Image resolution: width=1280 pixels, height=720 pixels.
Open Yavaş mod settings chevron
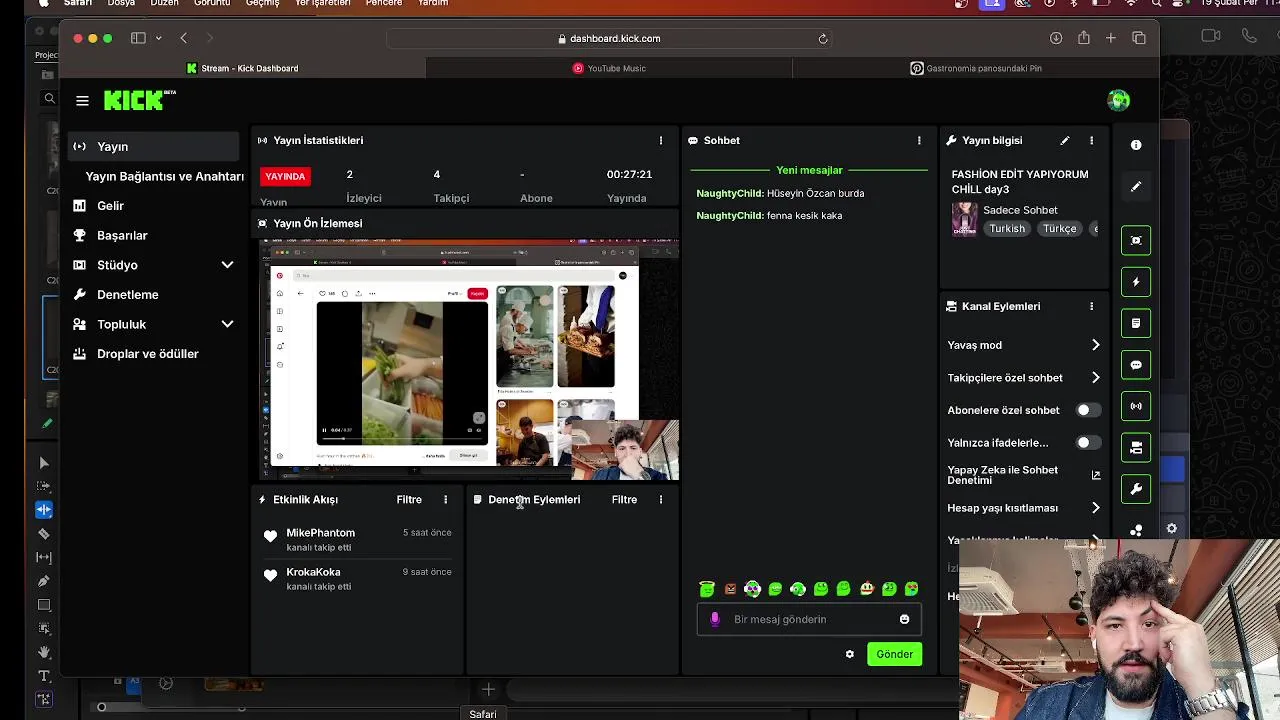1095,345
